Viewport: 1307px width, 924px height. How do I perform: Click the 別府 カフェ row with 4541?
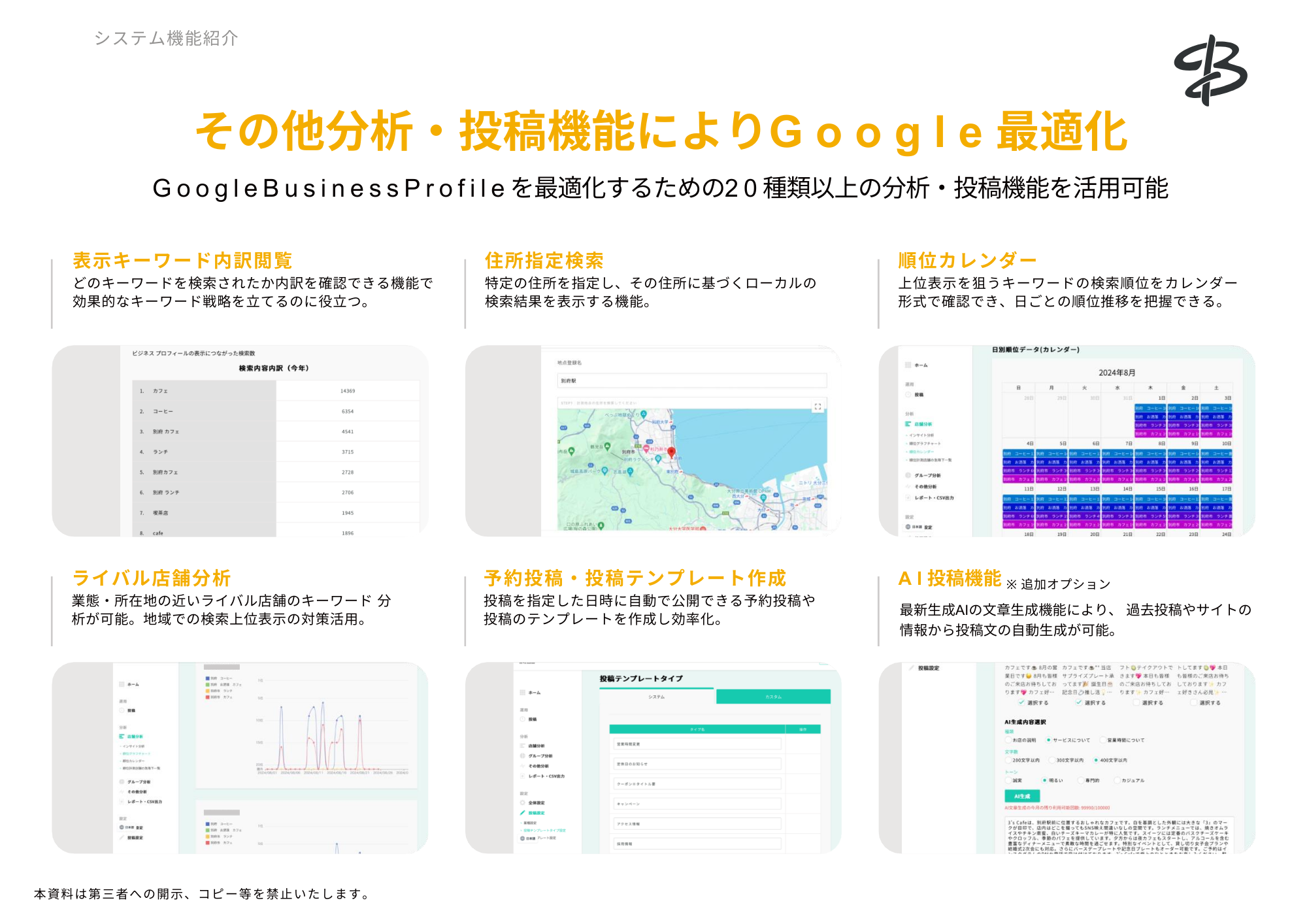click(276, 431)
